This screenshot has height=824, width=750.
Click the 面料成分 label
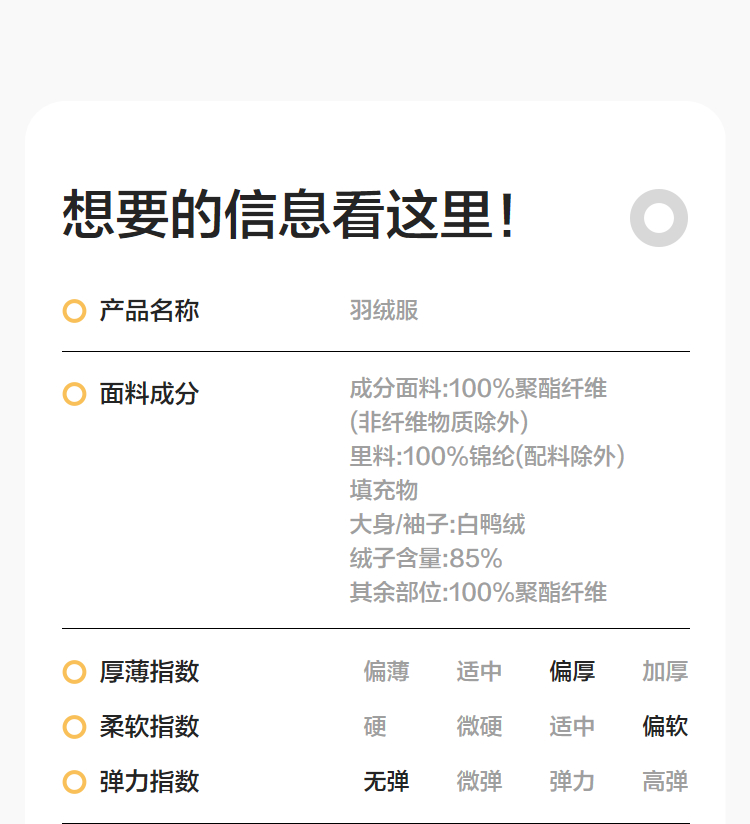(149, 394)
